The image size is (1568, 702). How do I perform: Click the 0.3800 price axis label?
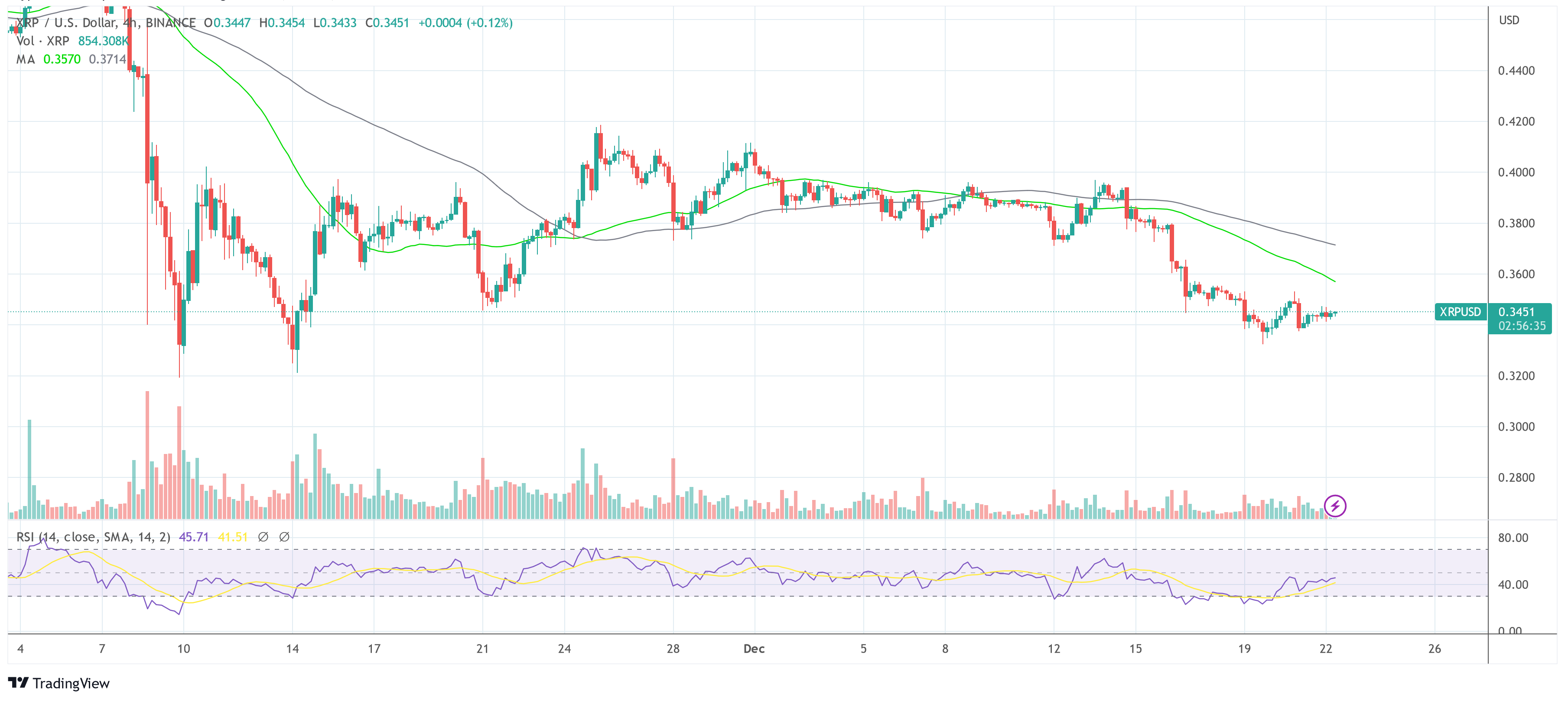tap(1516, 223)
